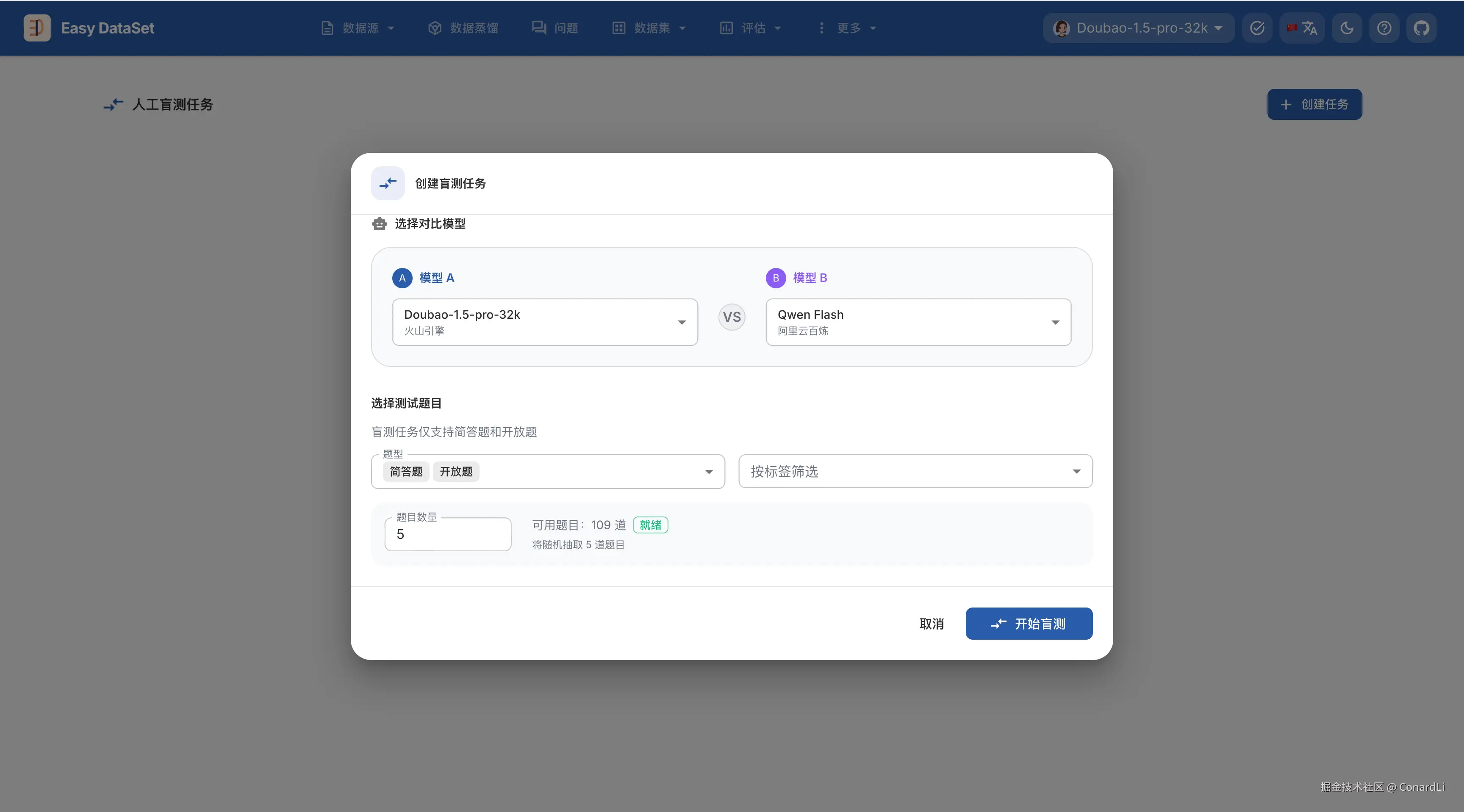This screenshot has height=812, width=1464.
Task: Open the 数据源 menu
Action: coord(358,28)
